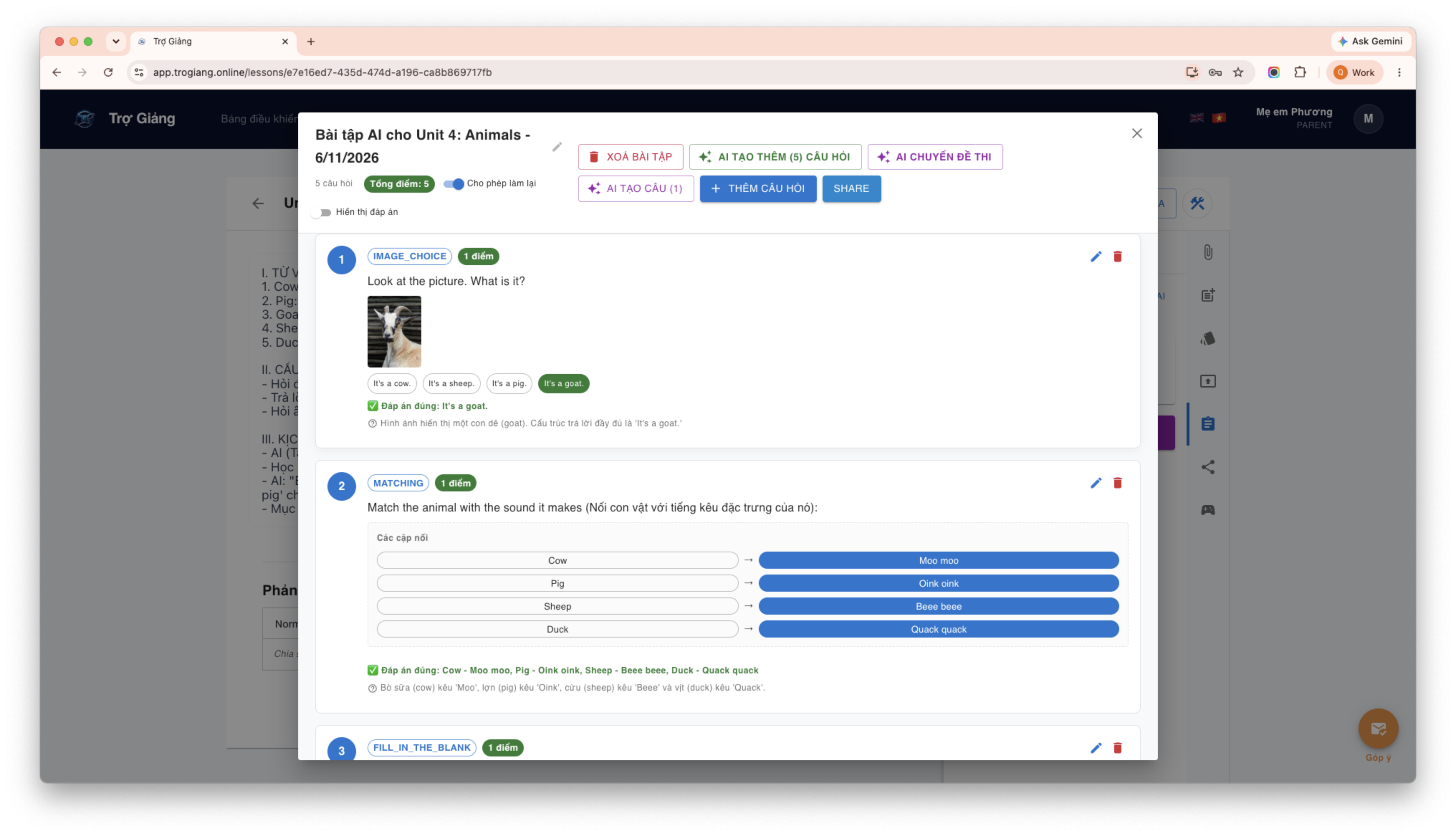This screenshot has height=836, width=1456.
Task: Edit question 2 matching with pencil icon
Action: 1096,483
